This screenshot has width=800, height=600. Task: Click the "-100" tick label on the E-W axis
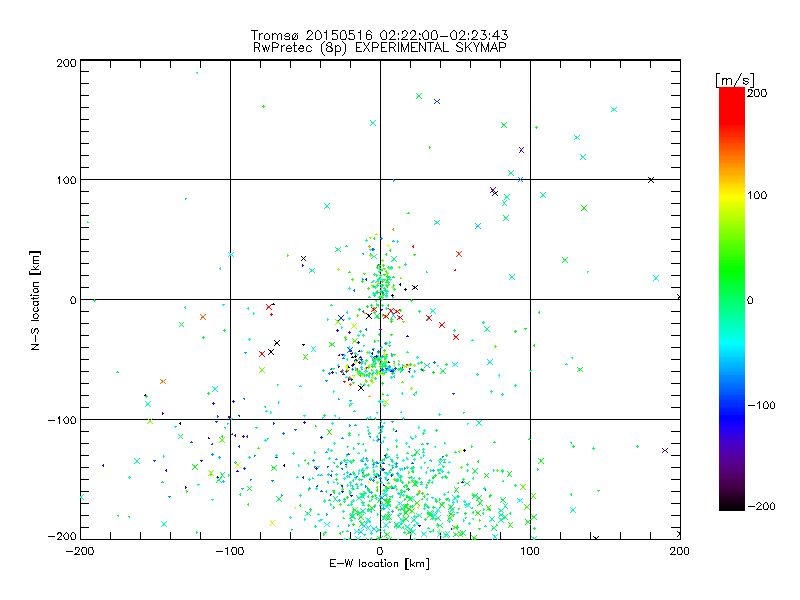pos(230,551)
